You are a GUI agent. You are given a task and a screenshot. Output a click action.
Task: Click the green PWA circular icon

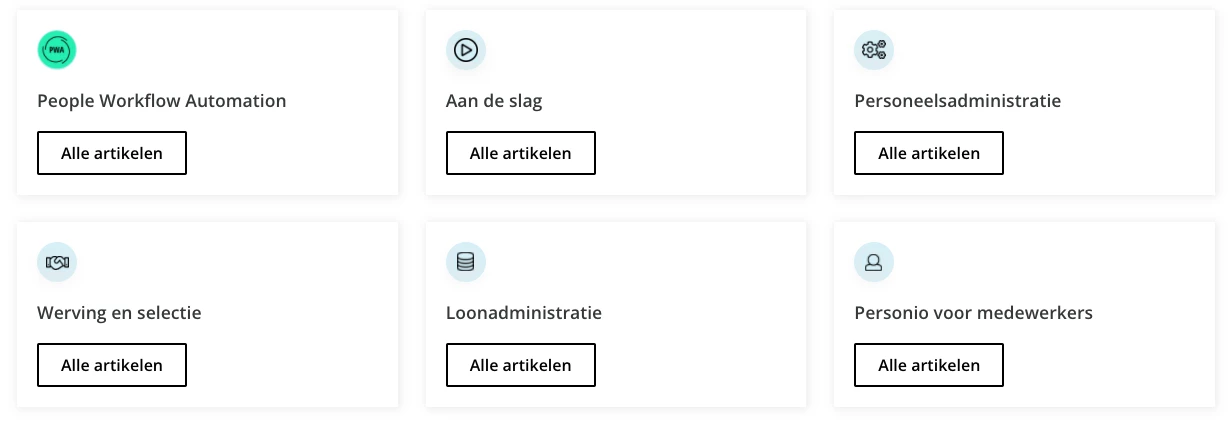point(57,50)
